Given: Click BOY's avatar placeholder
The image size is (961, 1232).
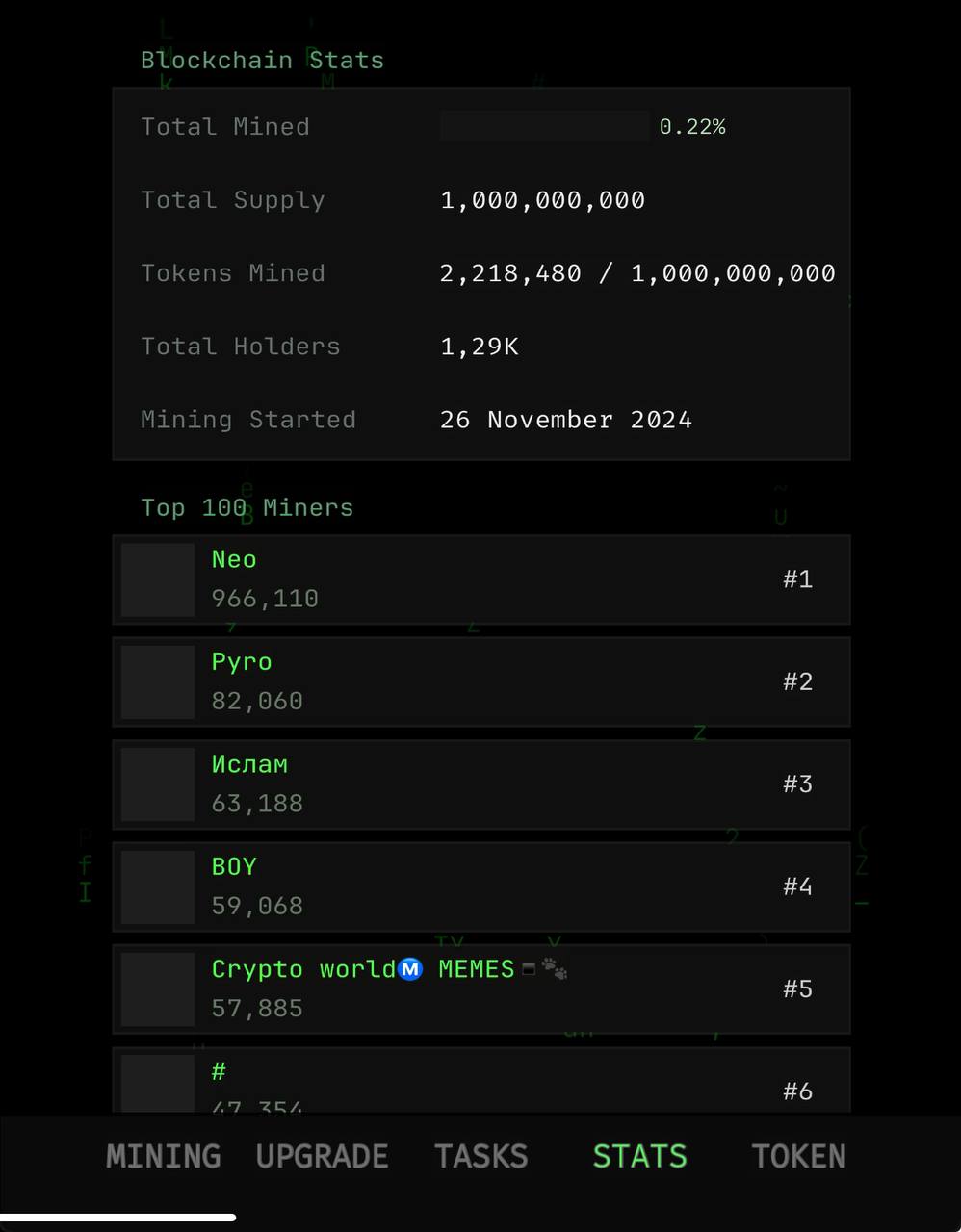Looking at the screenshot, I should pos(158,886).
